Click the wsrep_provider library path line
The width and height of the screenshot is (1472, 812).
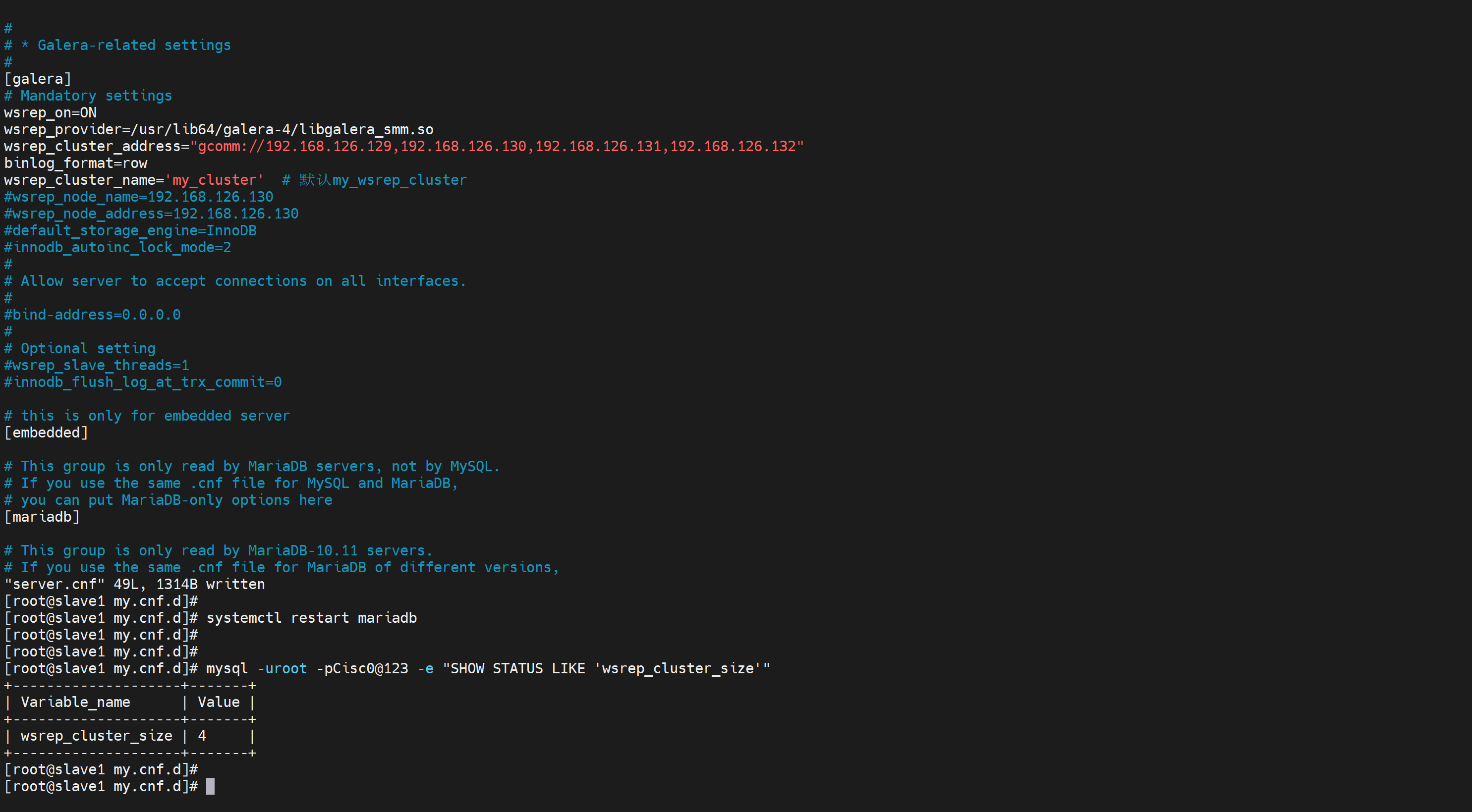218,130
